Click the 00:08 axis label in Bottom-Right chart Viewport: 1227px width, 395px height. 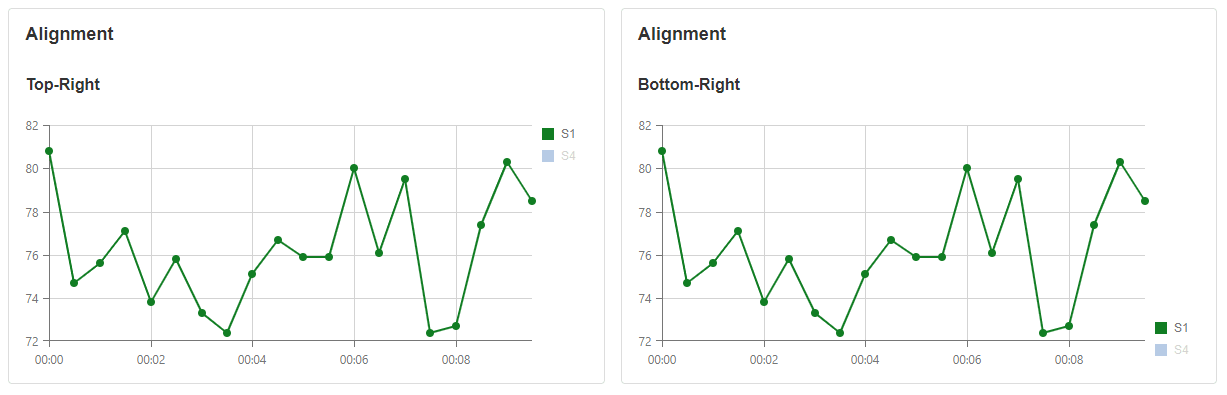click(x=1069, y=358)
